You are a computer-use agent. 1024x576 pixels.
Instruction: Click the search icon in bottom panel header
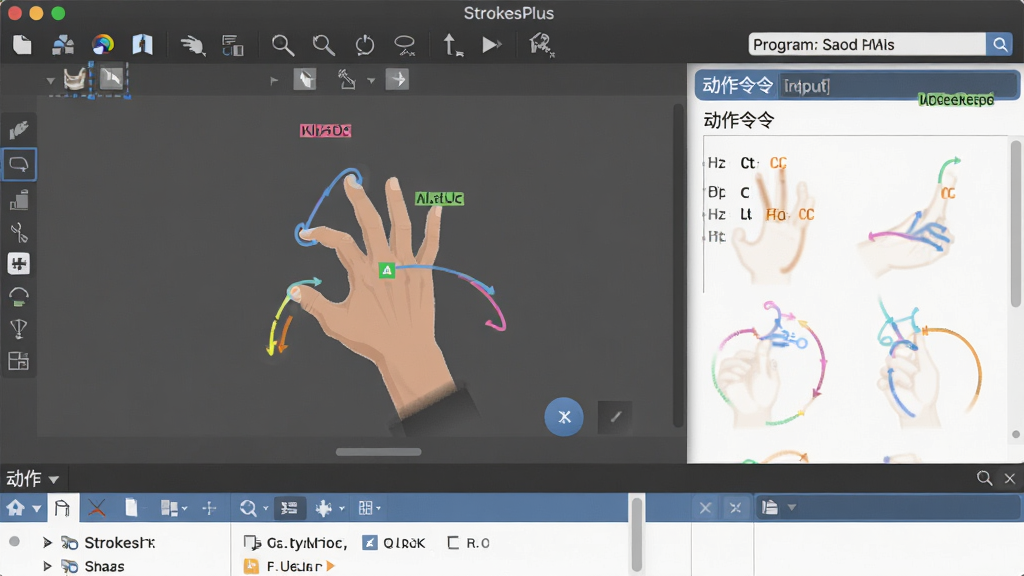[x=984, y=478]
